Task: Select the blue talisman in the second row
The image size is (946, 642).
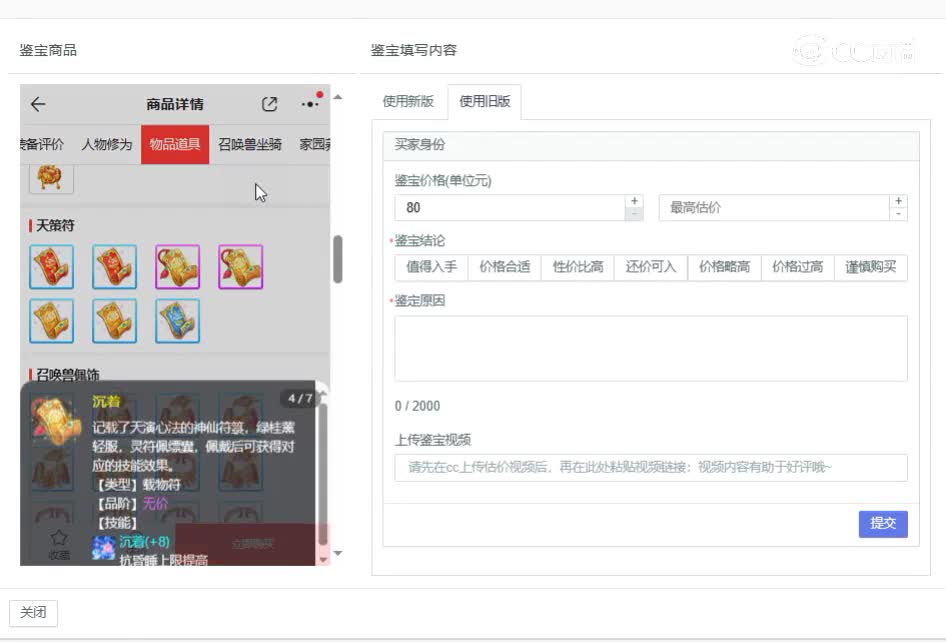Action: click(177, 321)
